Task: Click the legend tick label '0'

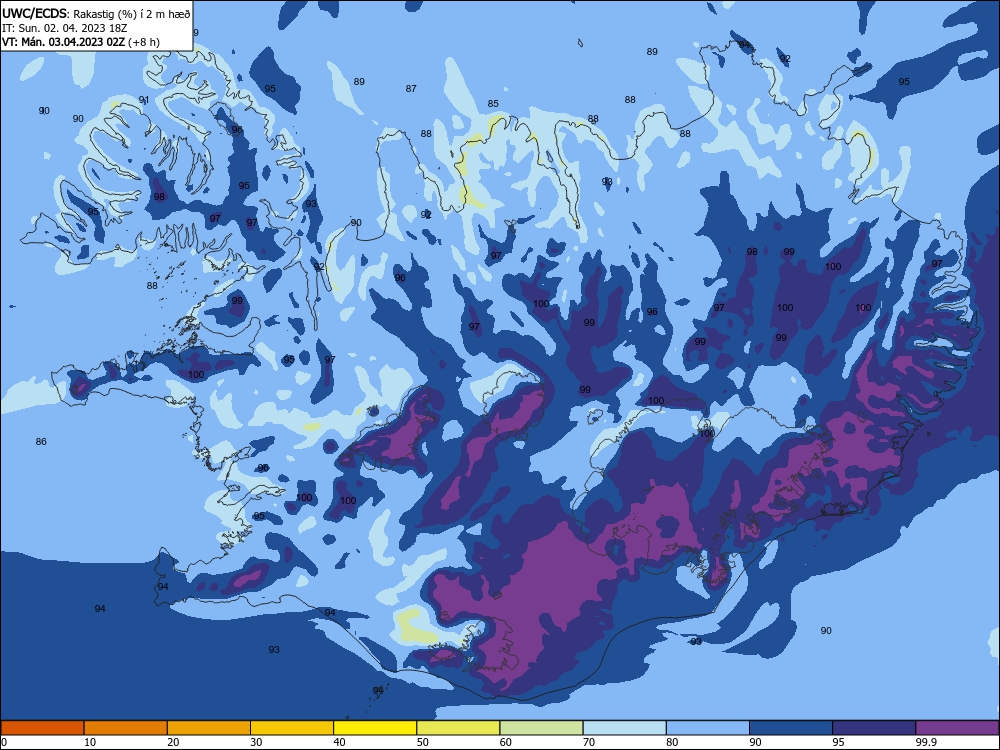Action: coord(3,742)
